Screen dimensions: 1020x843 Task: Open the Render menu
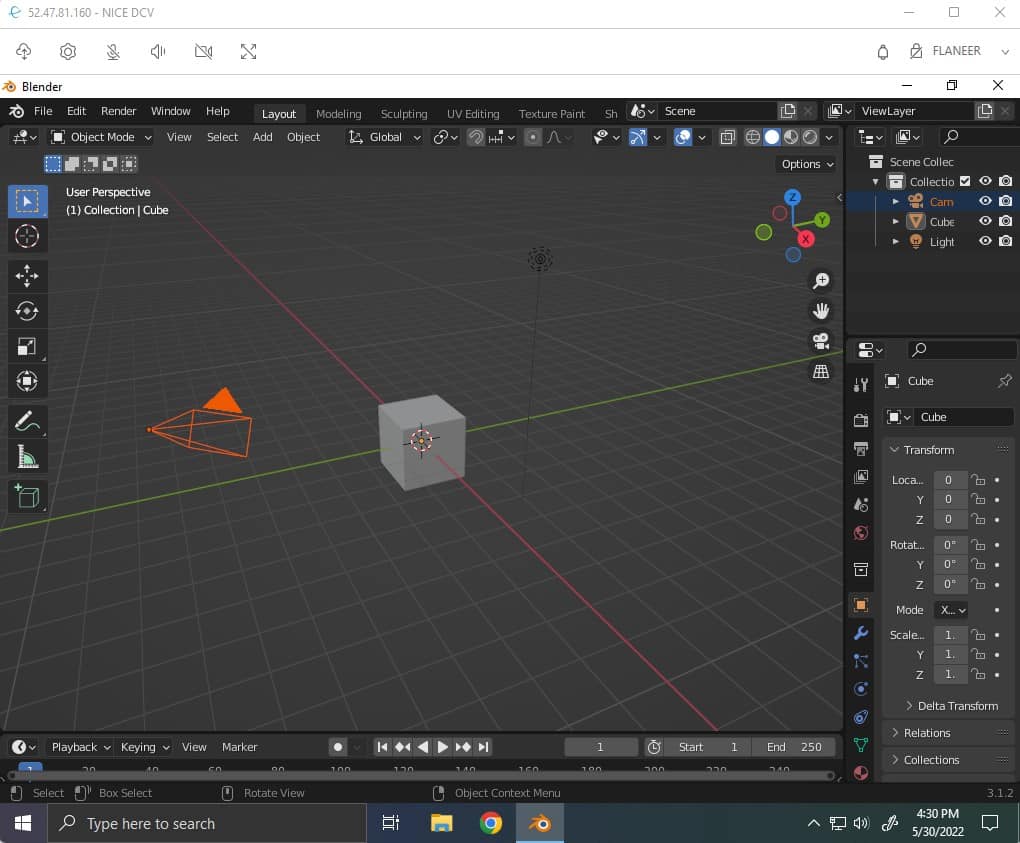[118, 111]
